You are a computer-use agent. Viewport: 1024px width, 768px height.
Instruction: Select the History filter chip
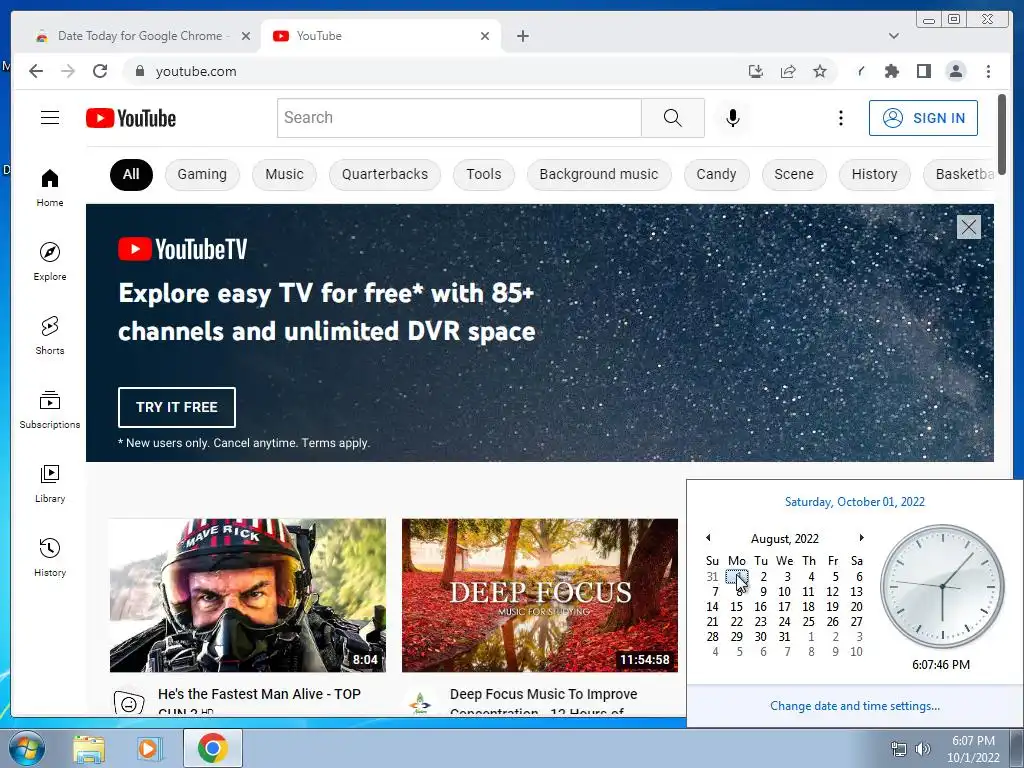pos(874,174)
